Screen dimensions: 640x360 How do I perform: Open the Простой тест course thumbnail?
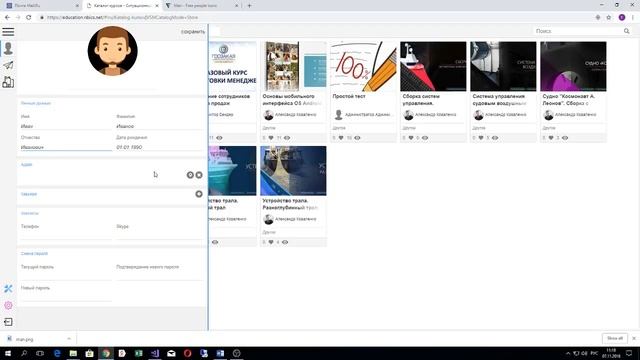click(363, 66)
